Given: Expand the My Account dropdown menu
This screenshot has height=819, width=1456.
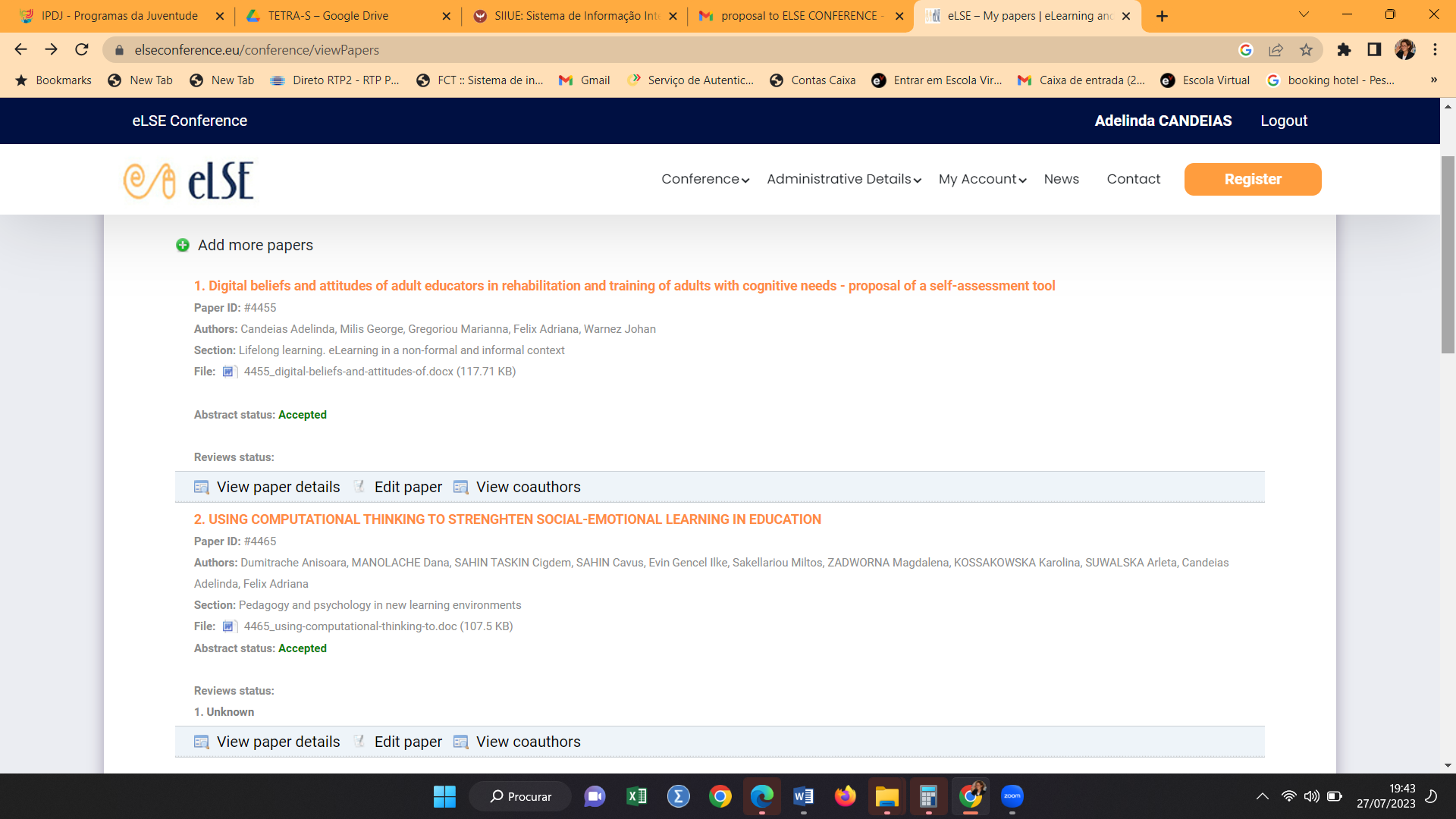Looking at the screenshot, I should pos(982,179).
